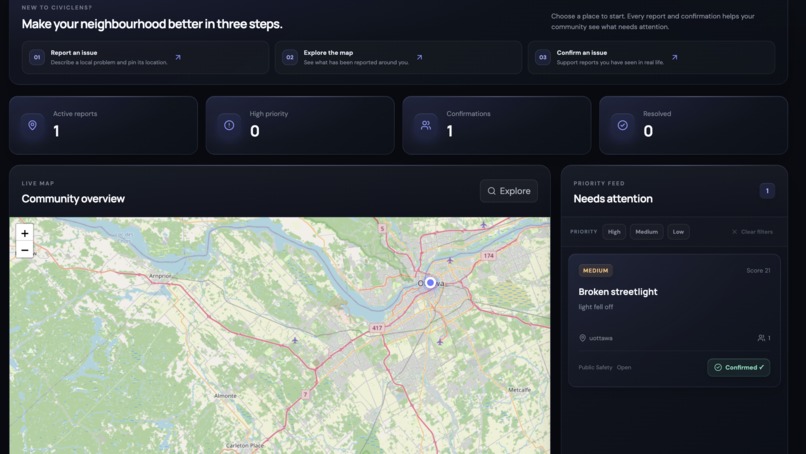This screenshot has height=454, width=806.
Task: Click the arrow icon beside Explore the map
Action: 419,58
